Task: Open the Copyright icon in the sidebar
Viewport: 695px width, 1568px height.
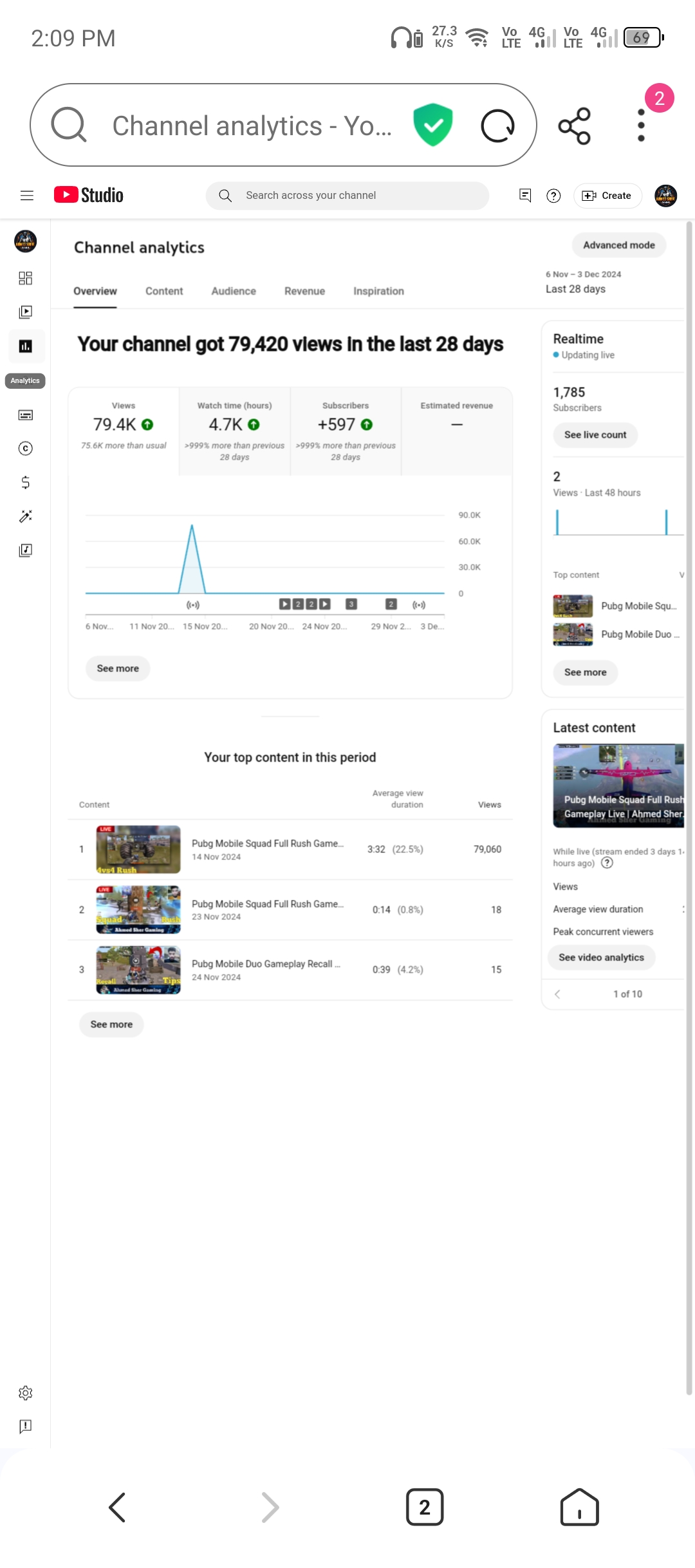Action: [25, 449]
